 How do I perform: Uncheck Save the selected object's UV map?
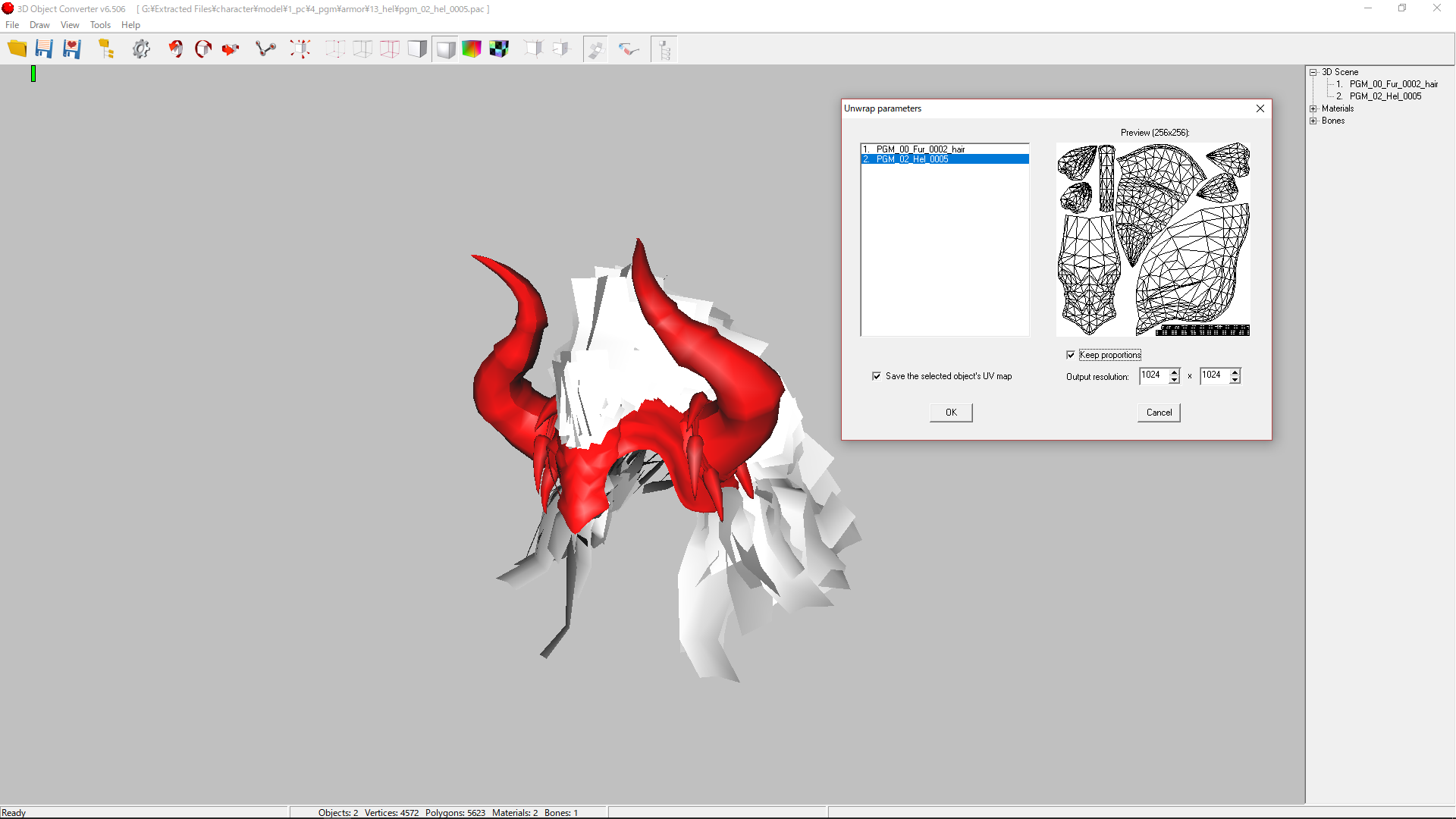tap(877, 376)
